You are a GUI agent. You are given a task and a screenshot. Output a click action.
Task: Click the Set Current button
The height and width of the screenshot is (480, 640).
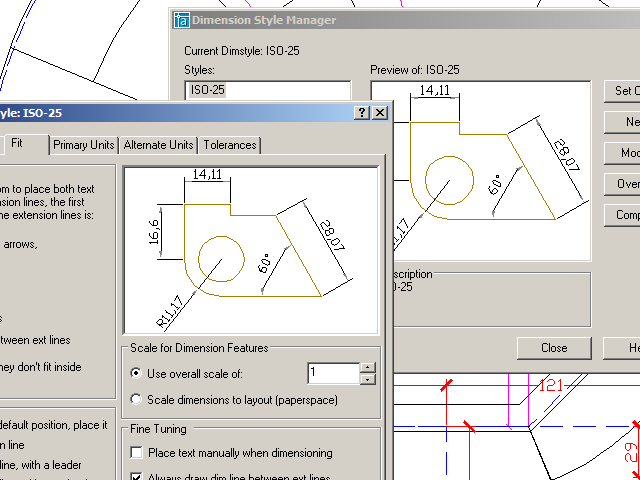coord(622,91)
